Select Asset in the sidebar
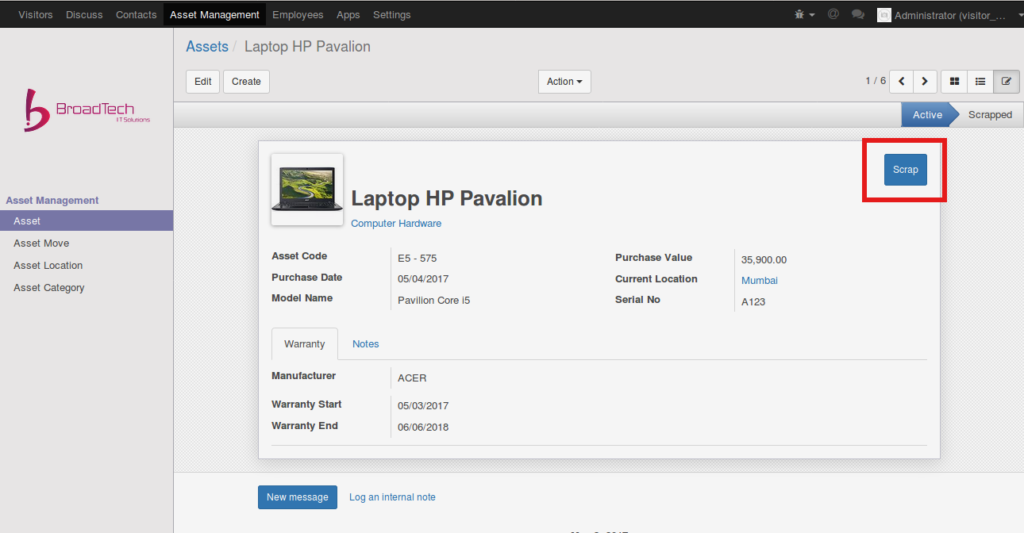Screen dimensions: 1024x533 click(86, 221)
